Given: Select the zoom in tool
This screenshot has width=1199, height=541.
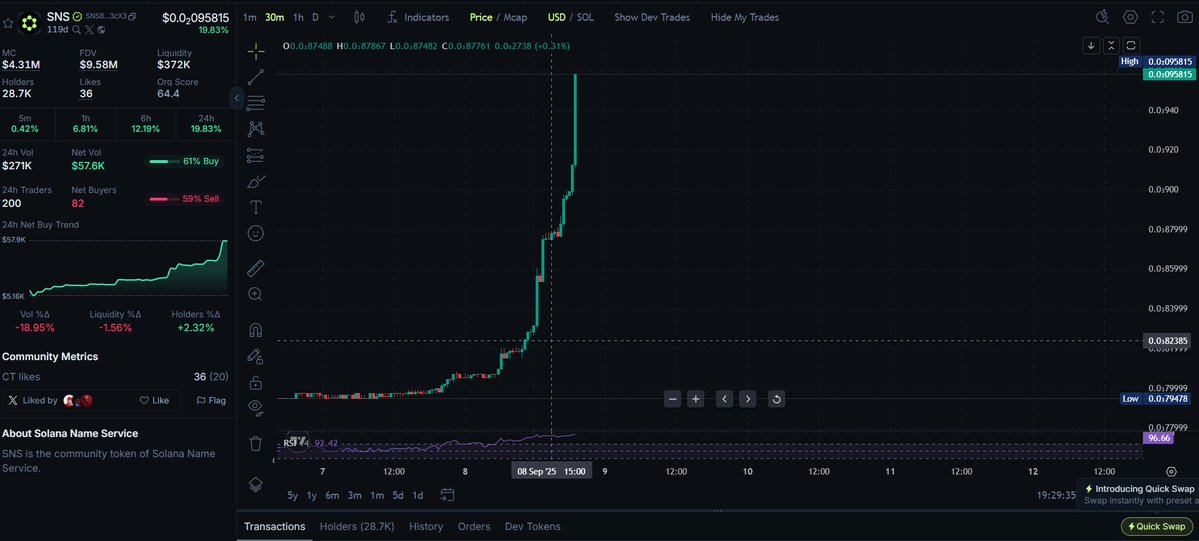Looking at the screenshot, I should pos(256,294).
